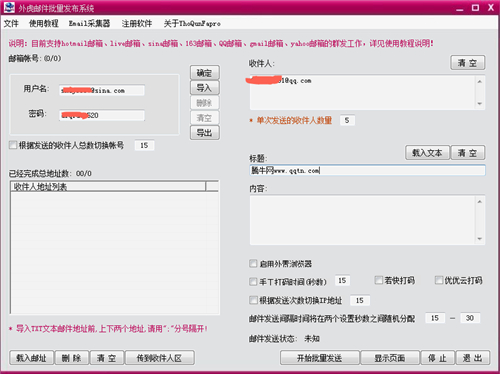Minimize the window
This screenshot has height=374, width=500.
click(460, 8)
